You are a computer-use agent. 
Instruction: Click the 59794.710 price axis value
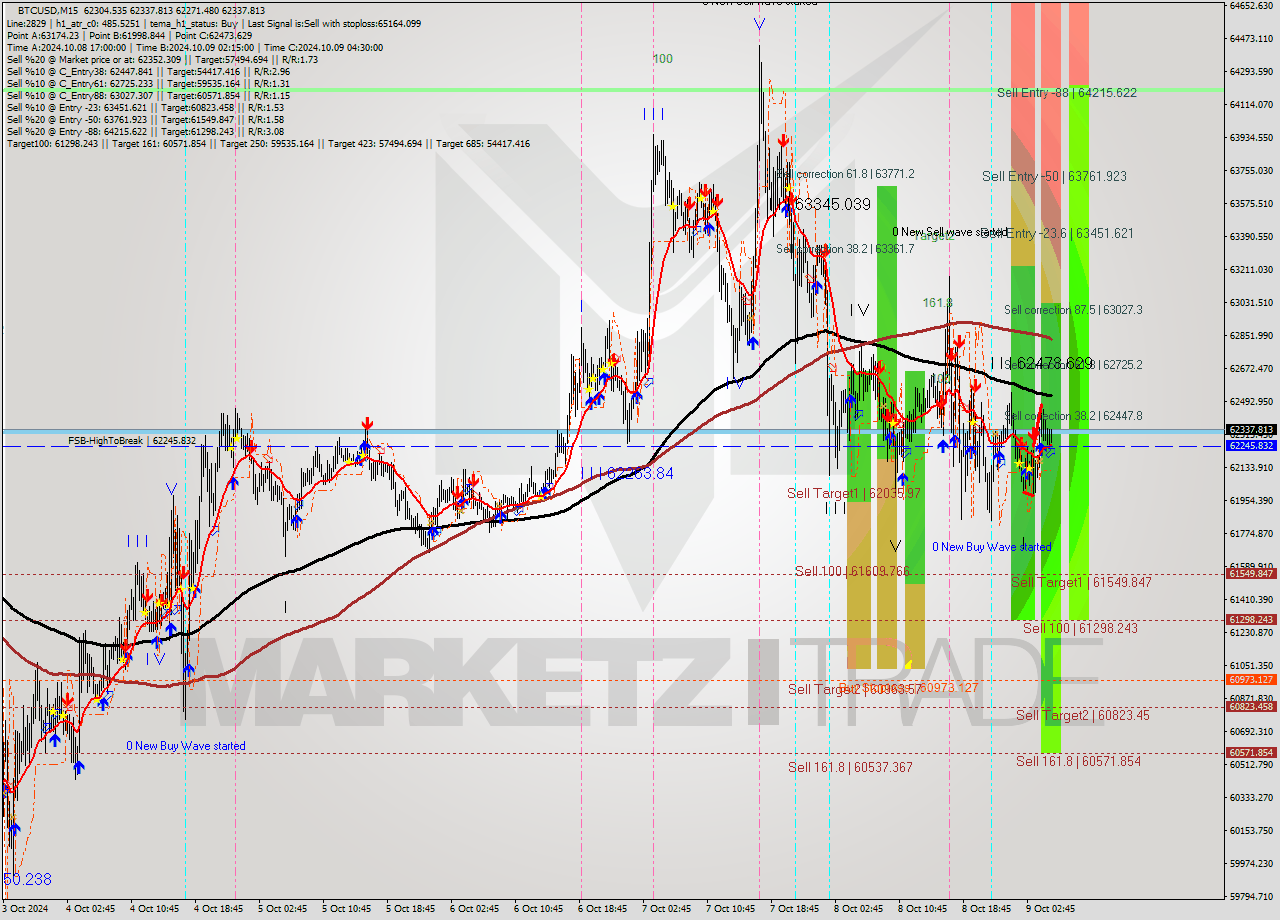click(1250, 896)
